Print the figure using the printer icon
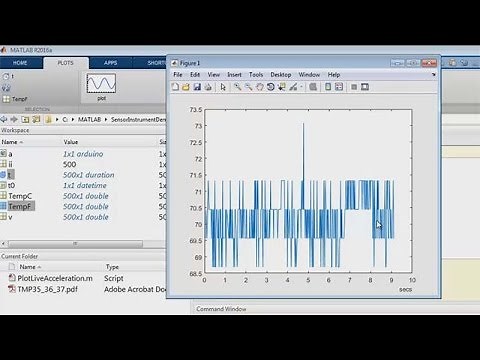This screenshot has width=480, height=360. pyautogui.click(x=208, y=87)
